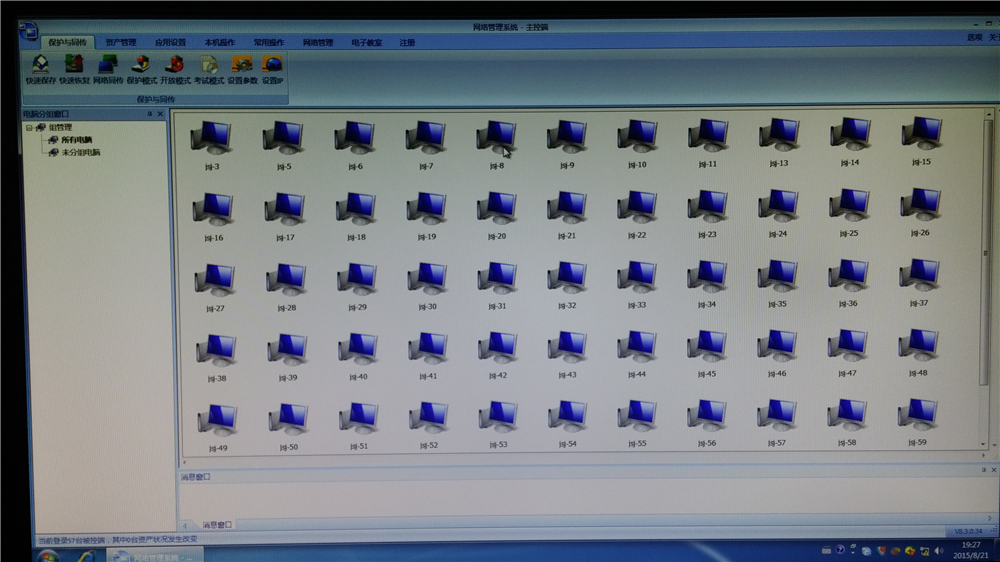
Task: Select computer jsj-8 in the grid
Action: point(496,138)
